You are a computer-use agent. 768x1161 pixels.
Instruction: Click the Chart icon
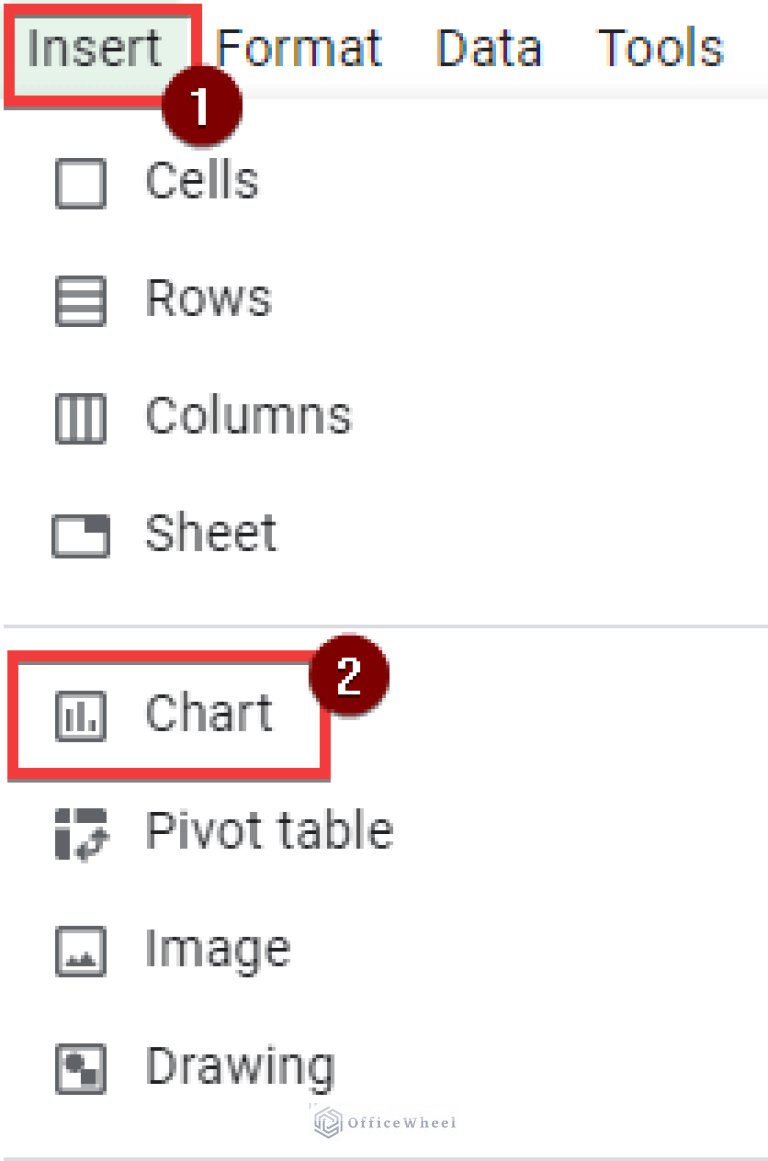(x=80, y=714)
